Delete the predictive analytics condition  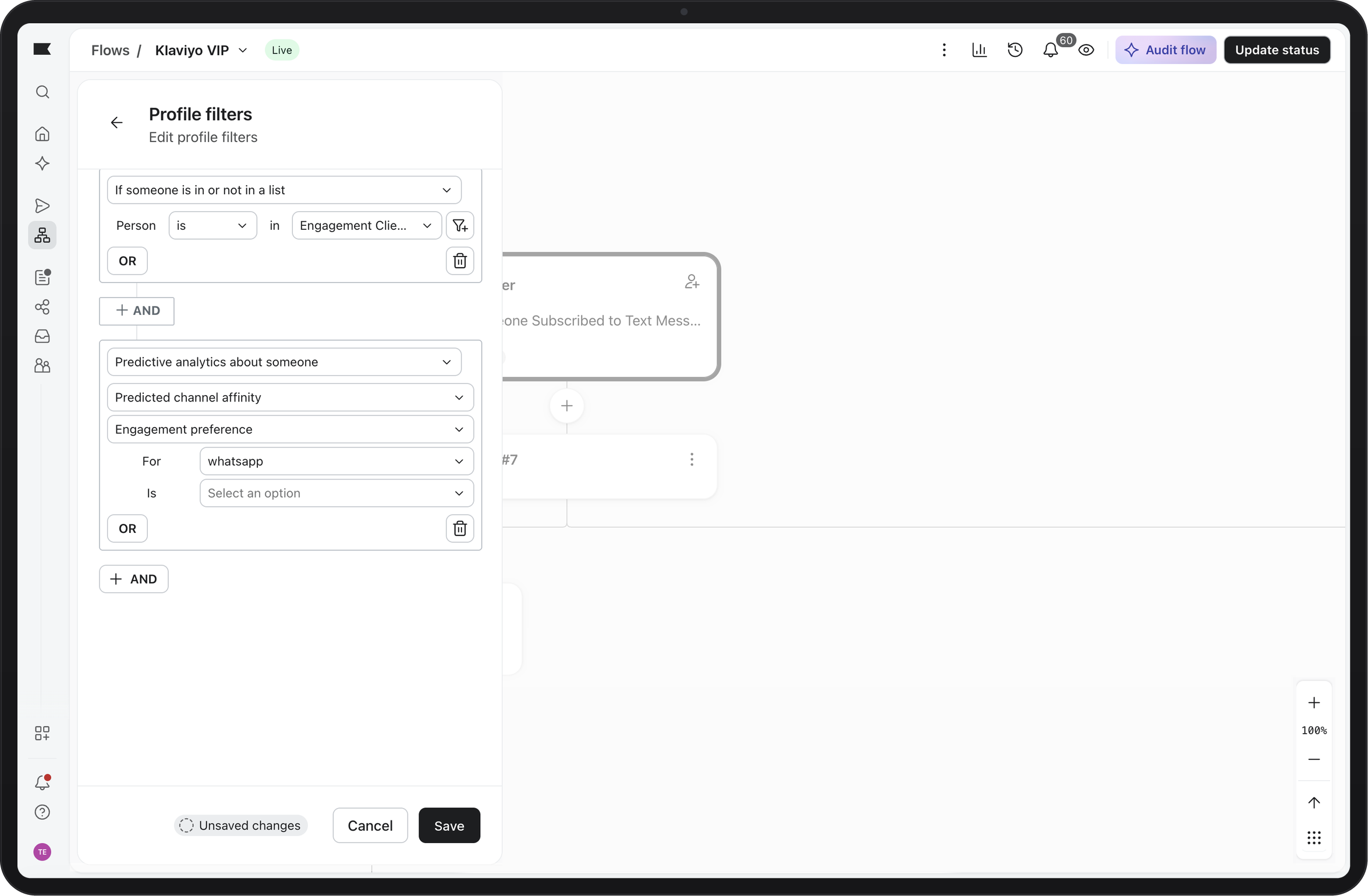click(460, 528)
